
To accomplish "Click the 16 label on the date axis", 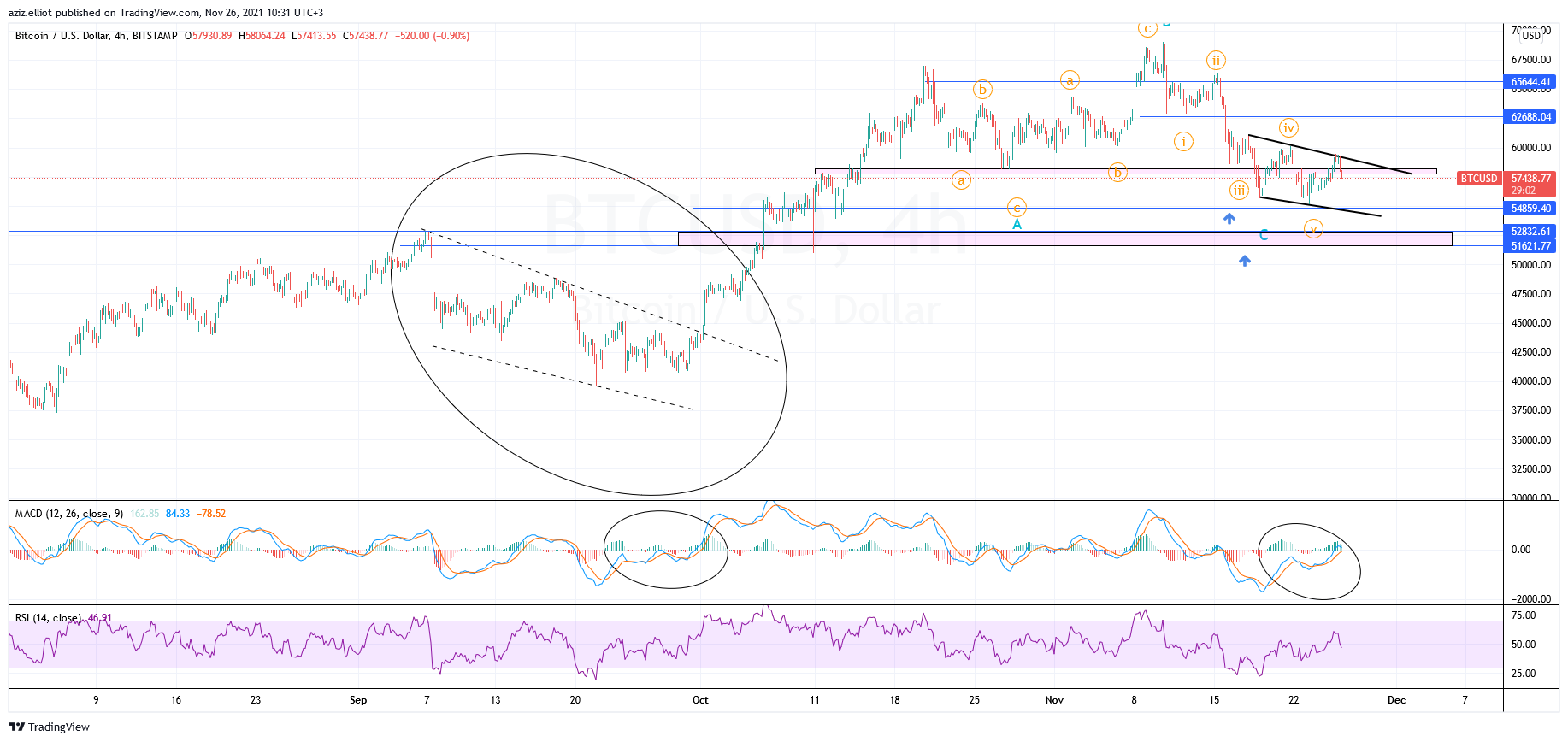I will point(176,700).
